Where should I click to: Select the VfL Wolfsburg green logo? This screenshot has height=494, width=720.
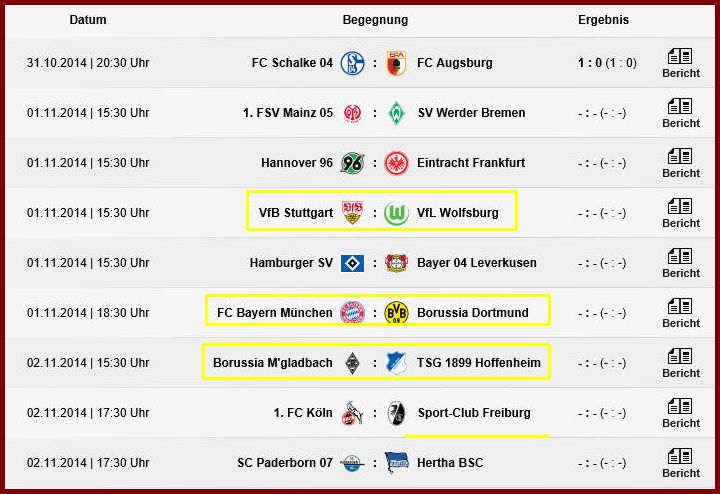pyautogui.click(x=396, y=213)
